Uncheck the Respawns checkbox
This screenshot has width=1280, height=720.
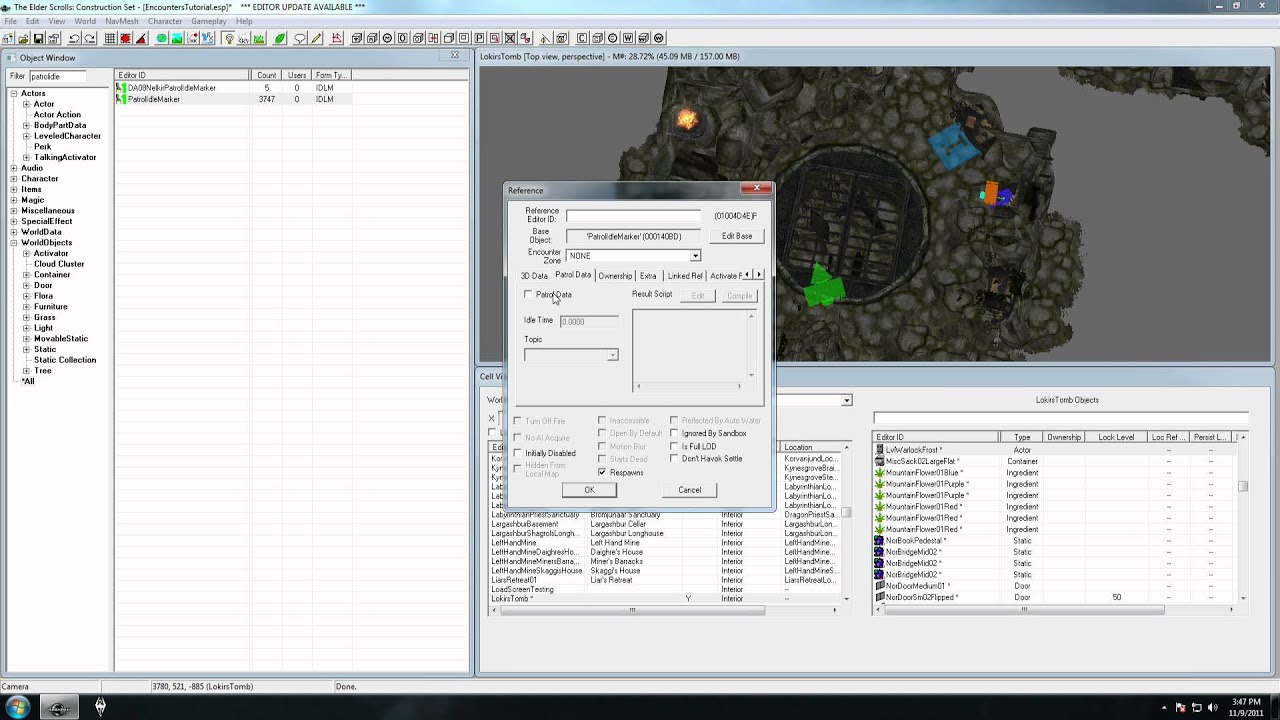[x=602, y=472]
